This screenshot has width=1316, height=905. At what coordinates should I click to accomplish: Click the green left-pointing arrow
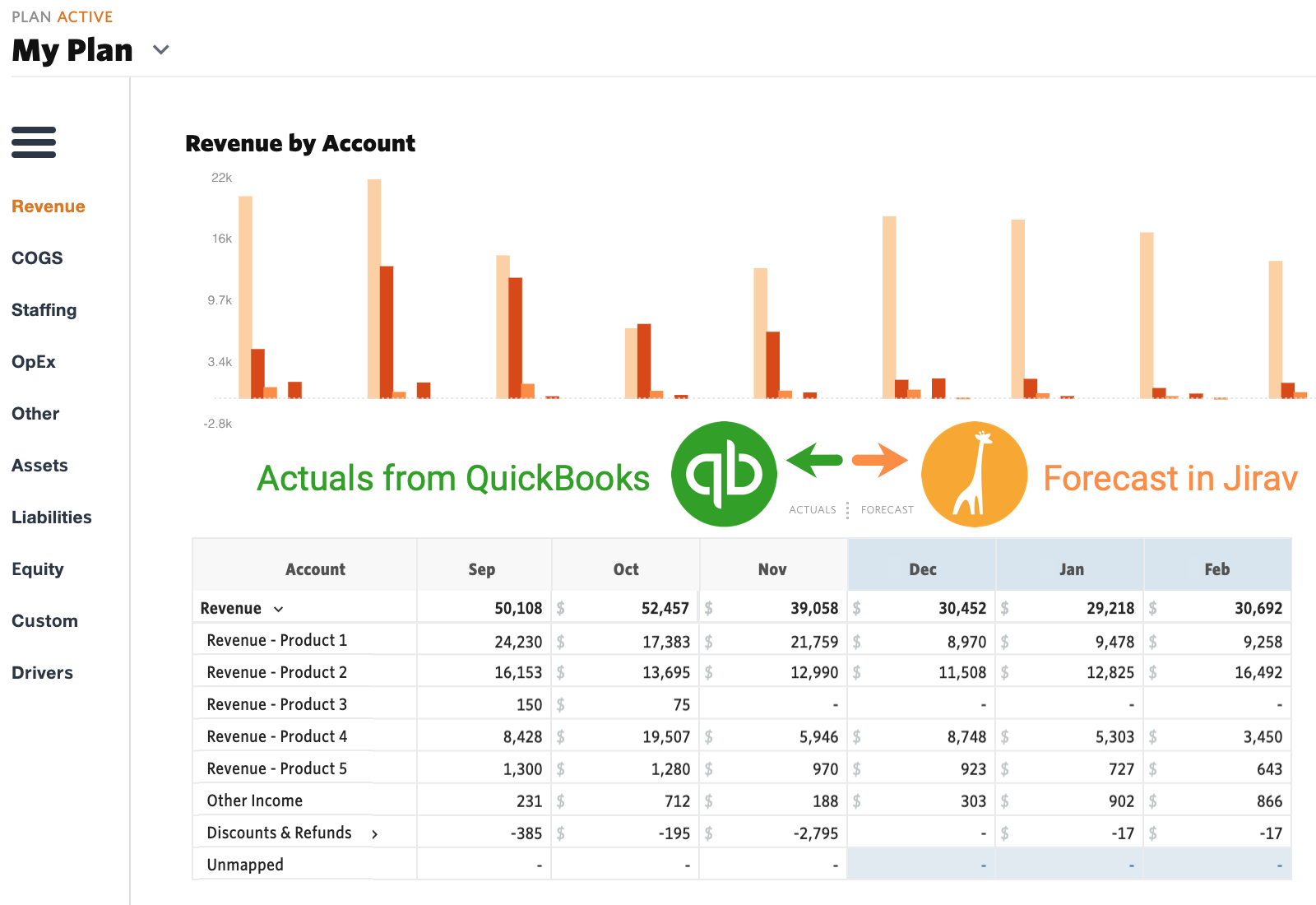pos(814,460)
